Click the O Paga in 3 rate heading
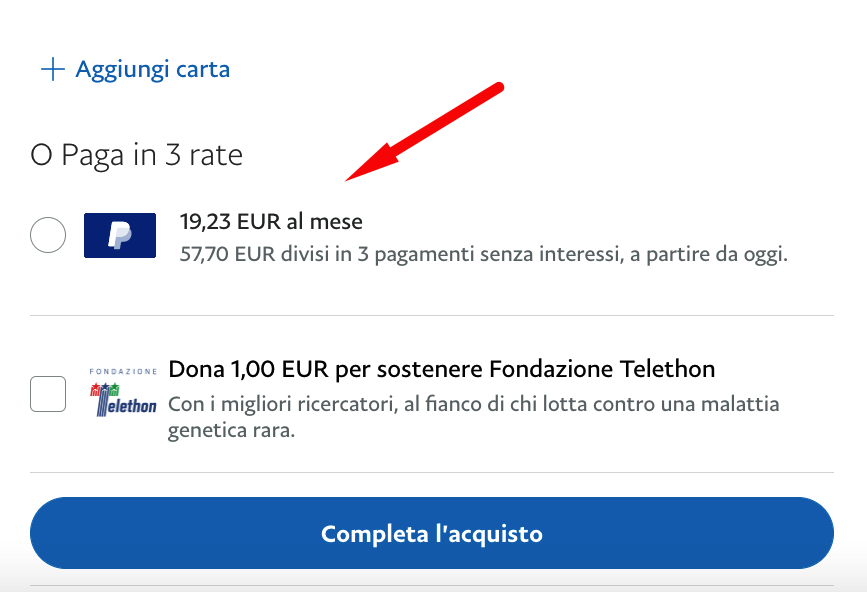The height and width of the screenshot is (592, 867). pos(137,155)
